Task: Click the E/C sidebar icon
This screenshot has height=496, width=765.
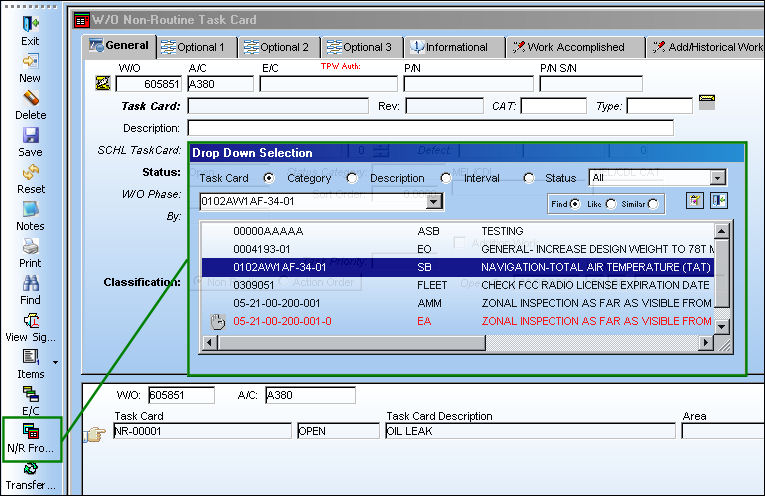Action: tap(31, 394)
